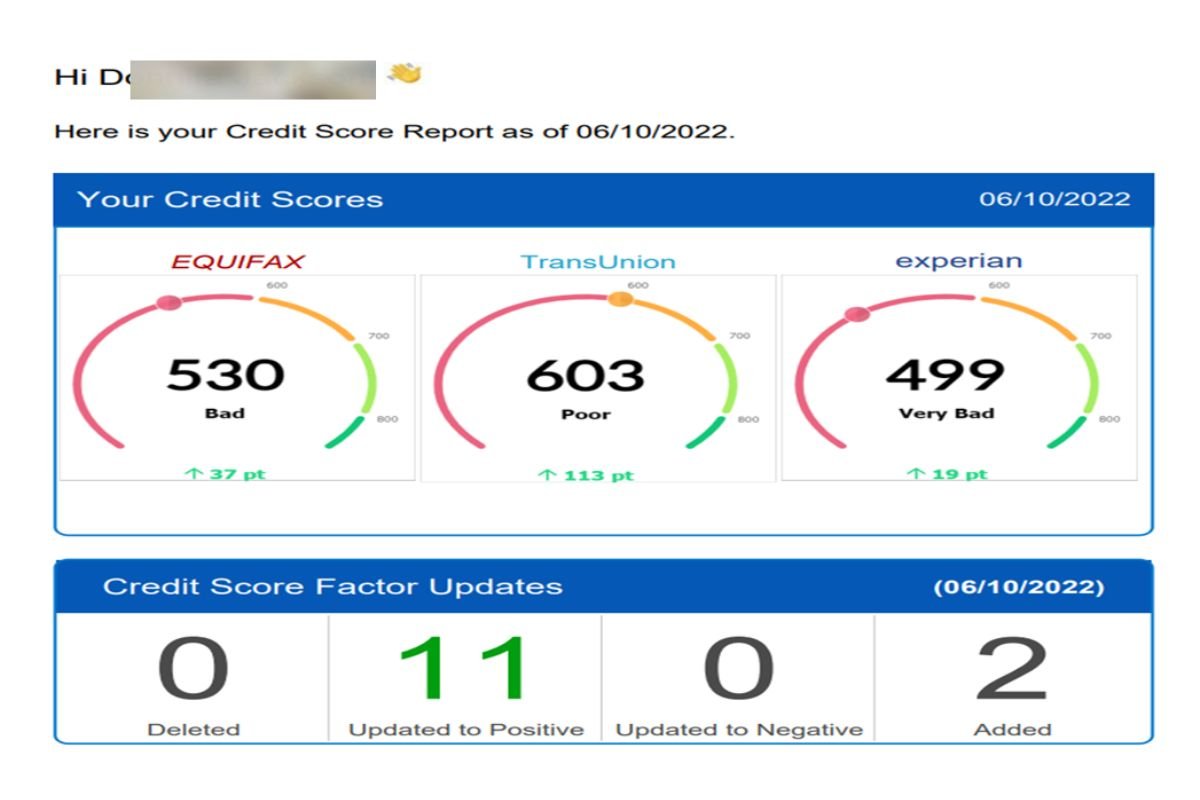Click the Equifax gauge marker dot
The height and width of the screenshot is (800, 1200).
(x=170, y=302)
